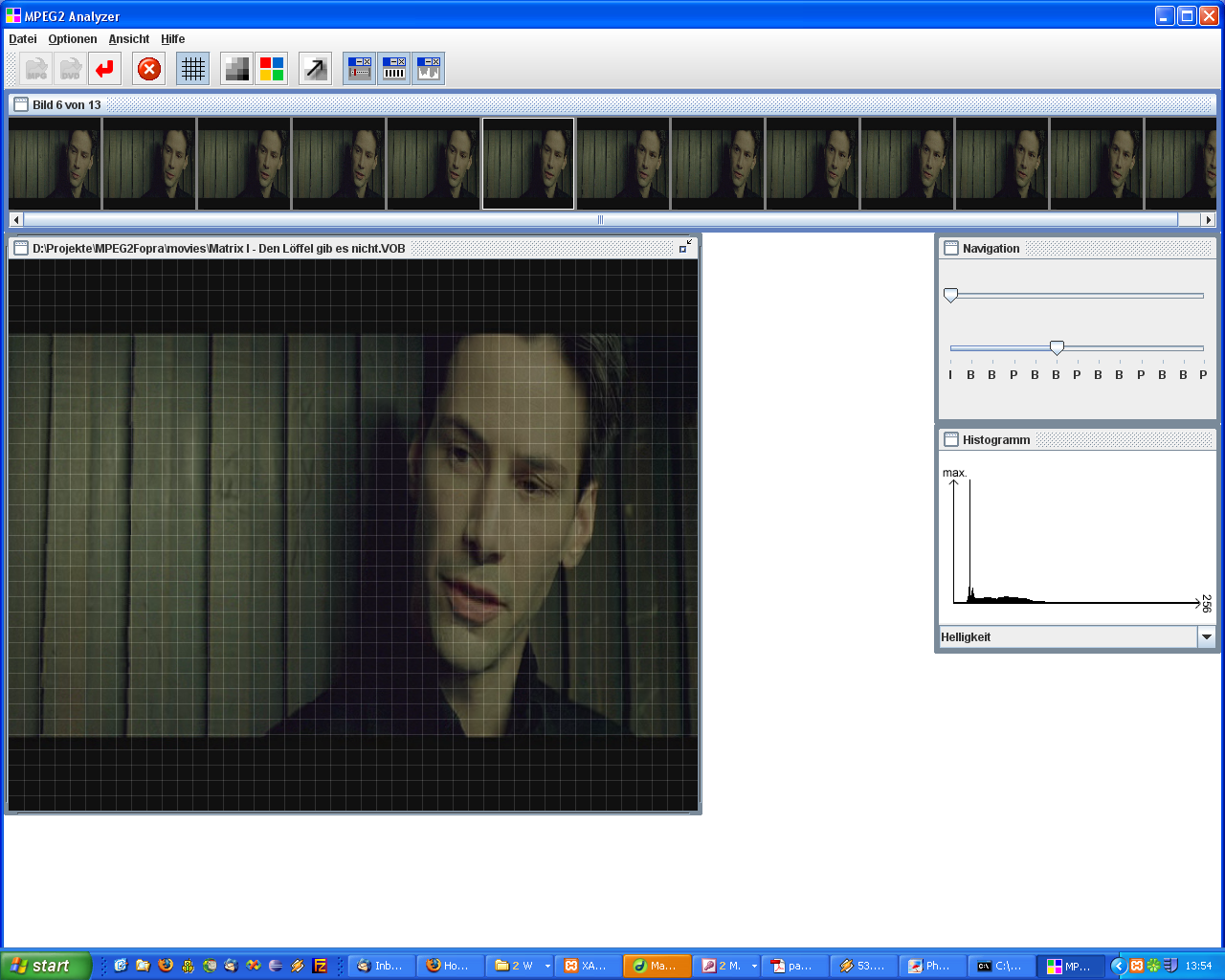Open the Datei menu
This screenshot has width=1225, height=980.
23,39
